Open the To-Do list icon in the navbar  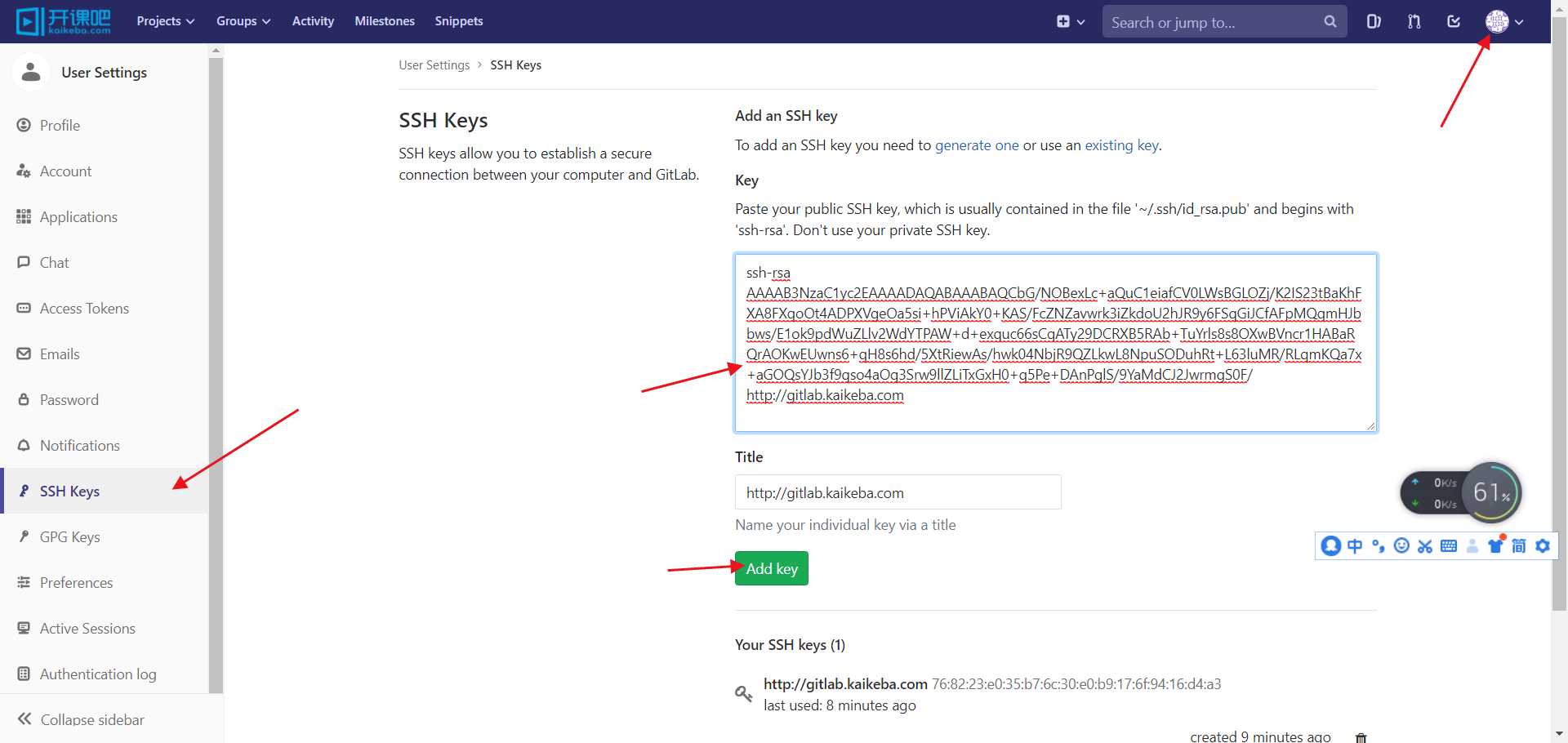tap(1454, 22)
